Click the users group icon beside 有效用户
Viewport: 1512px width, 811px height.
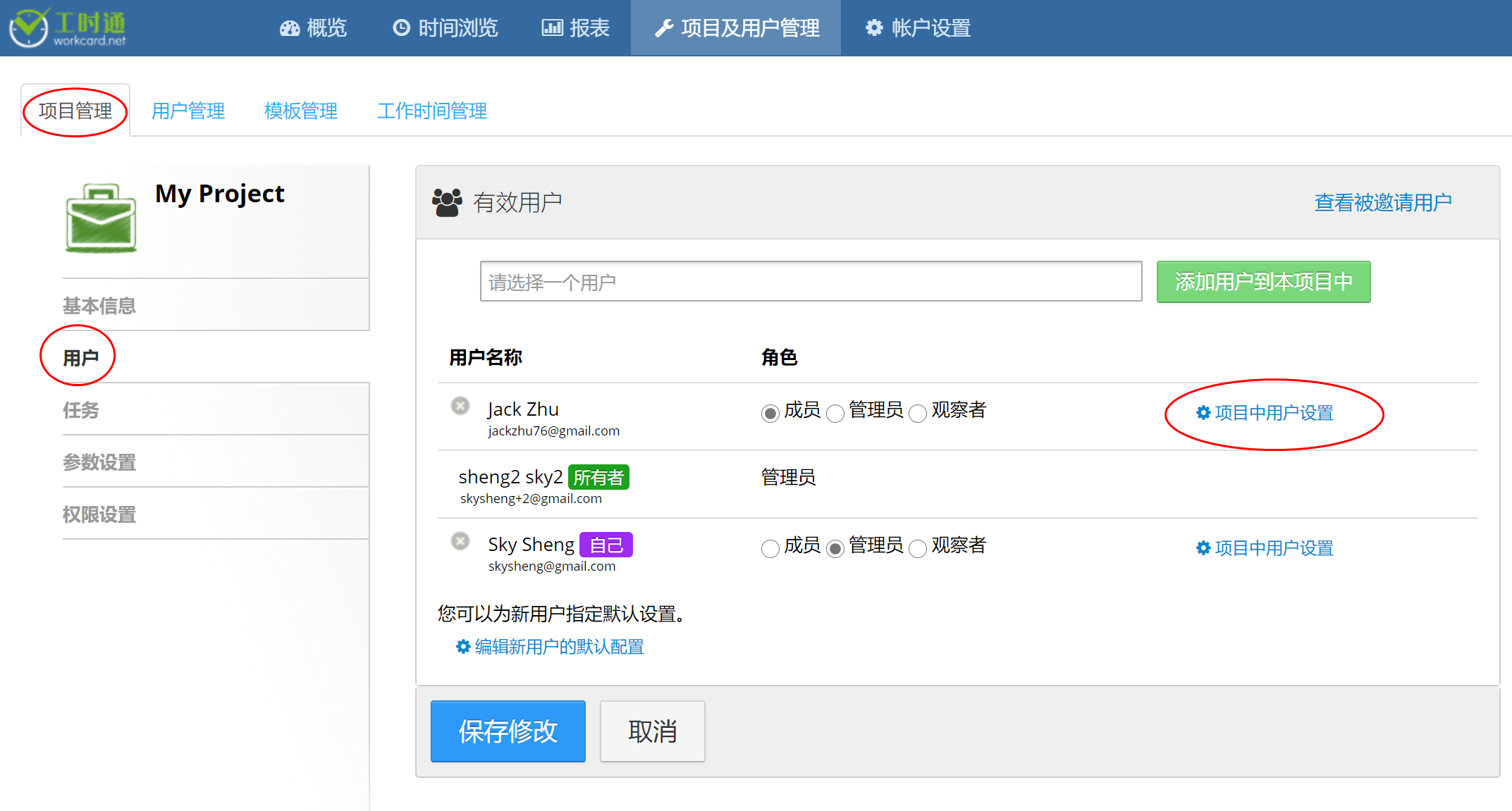447,203
